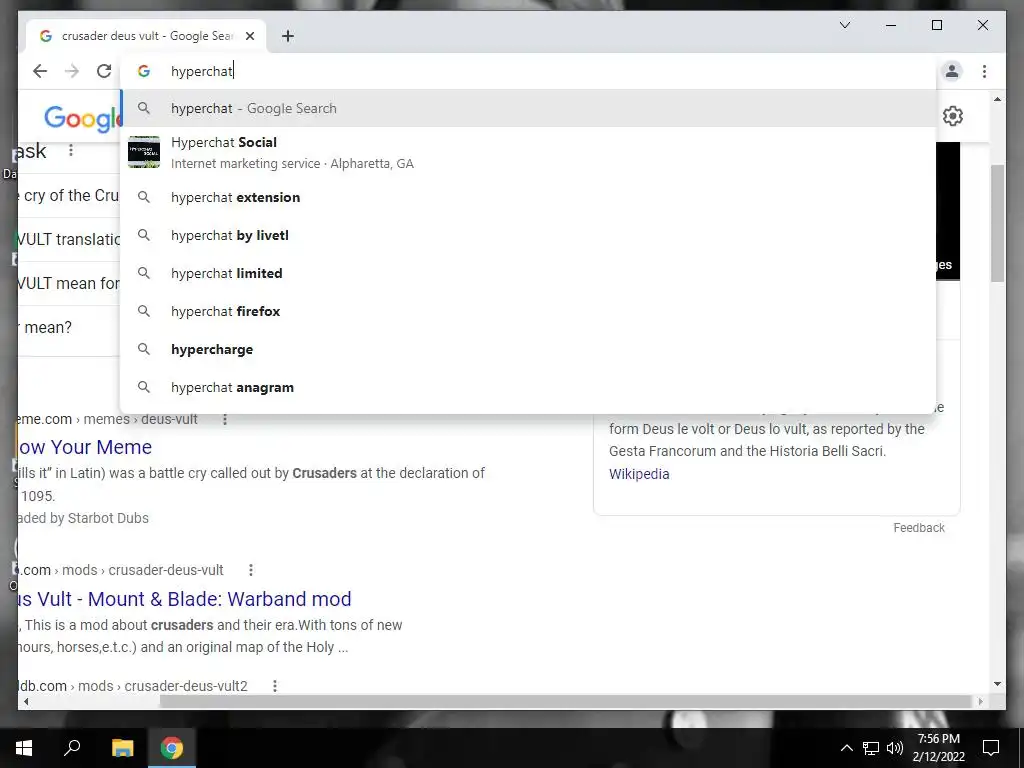The width and height of the screenshot is (1024, 768).
Task: Choose the 'hyperchat limited' suggestion
Action: tap(528, 273)
